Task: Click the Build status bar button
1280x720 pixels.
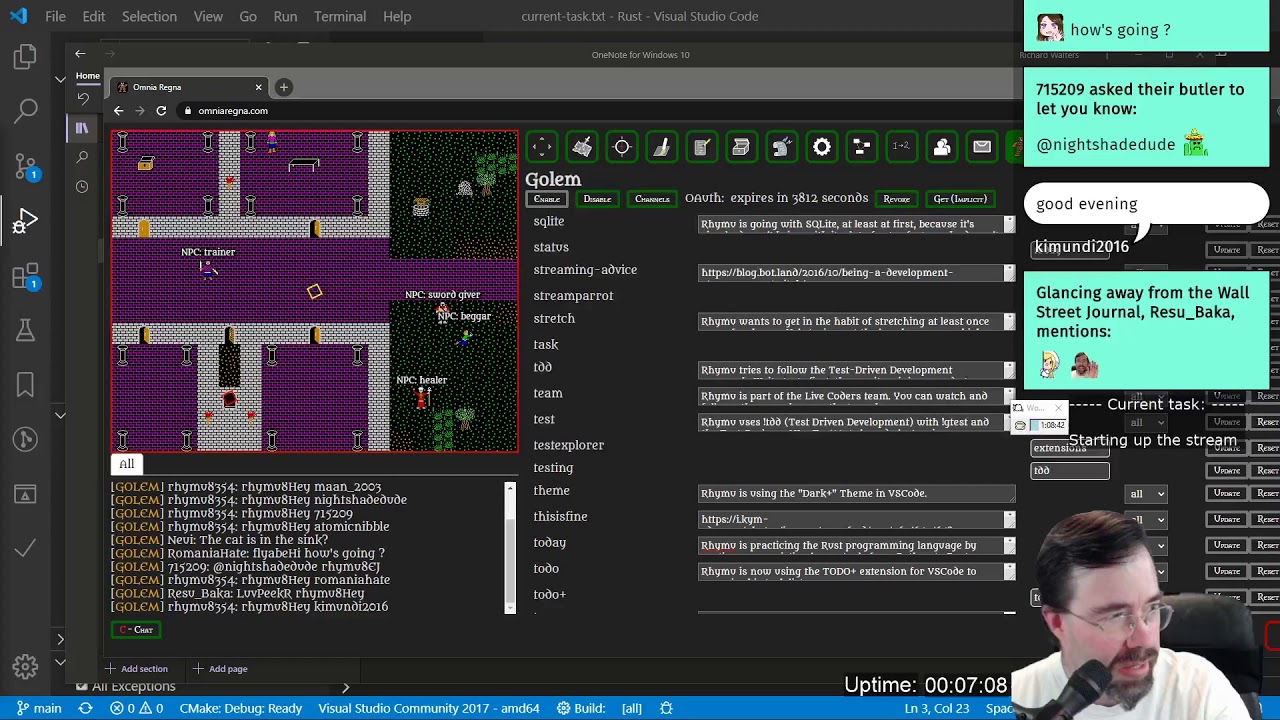Action: (582, 708)
